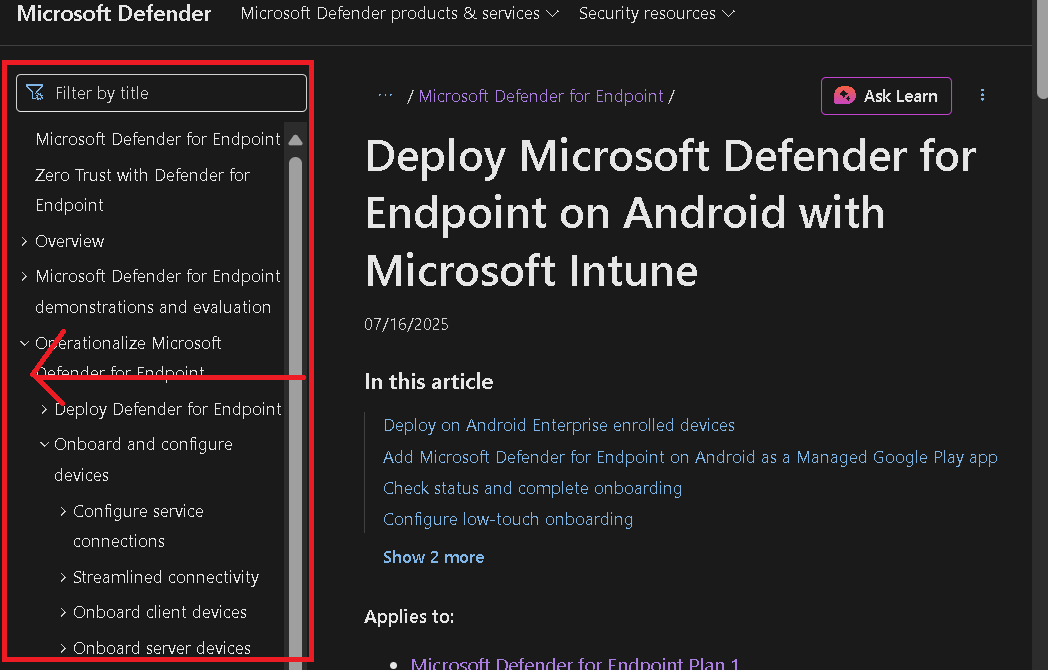Click the Ask Learn sparkle icon
This screenshot has width=1049, height=670.
[x=844, y=96]
